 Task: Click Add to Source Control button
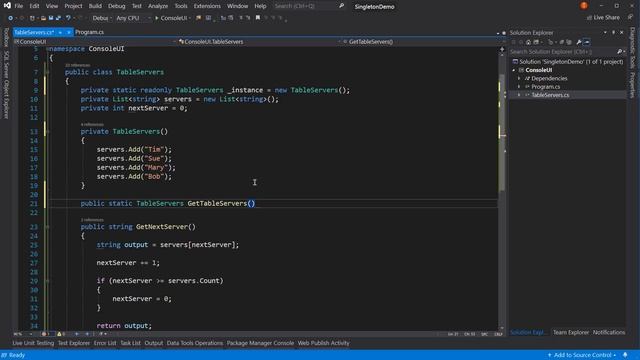[x=582, y=355]
